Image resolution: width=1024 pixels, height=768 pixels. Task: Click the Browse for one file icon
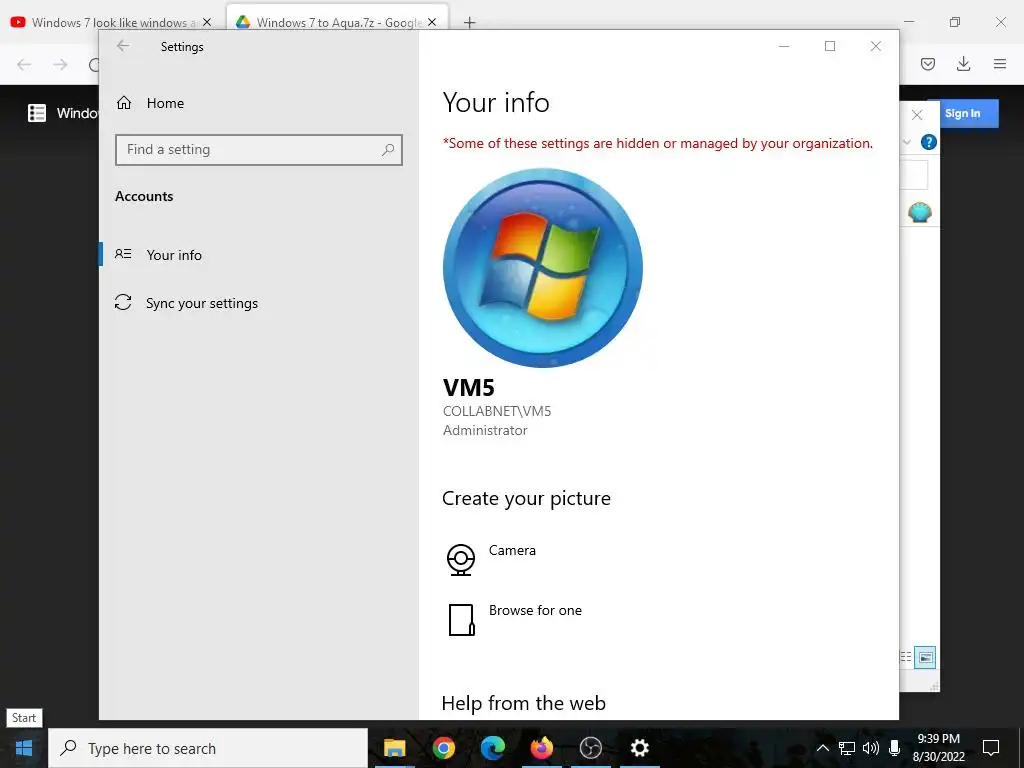tap(461, 620)
